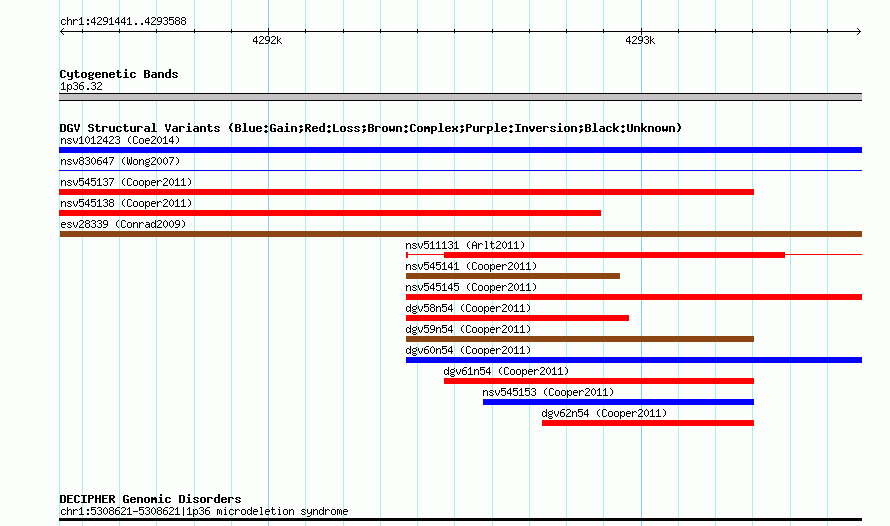The height and width of the screenshot is (526, 890).
Task: Open the nsv545153 (Cooper2011) blue bar
Action: coord(619,402)
